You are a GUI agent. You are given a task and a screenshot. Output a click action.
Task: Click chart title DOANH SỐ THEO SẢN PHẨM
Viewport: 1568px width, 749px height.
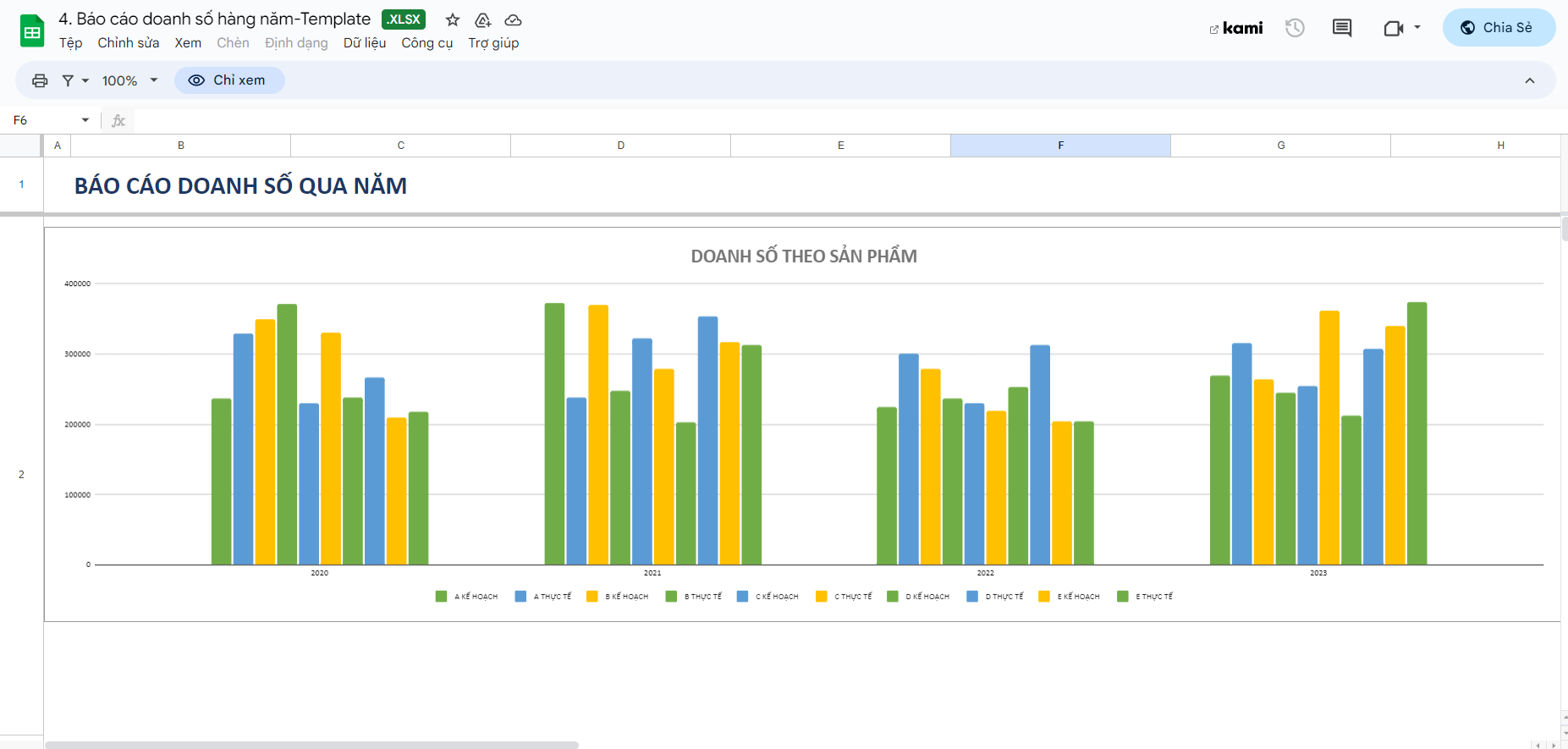pos(804,256)
